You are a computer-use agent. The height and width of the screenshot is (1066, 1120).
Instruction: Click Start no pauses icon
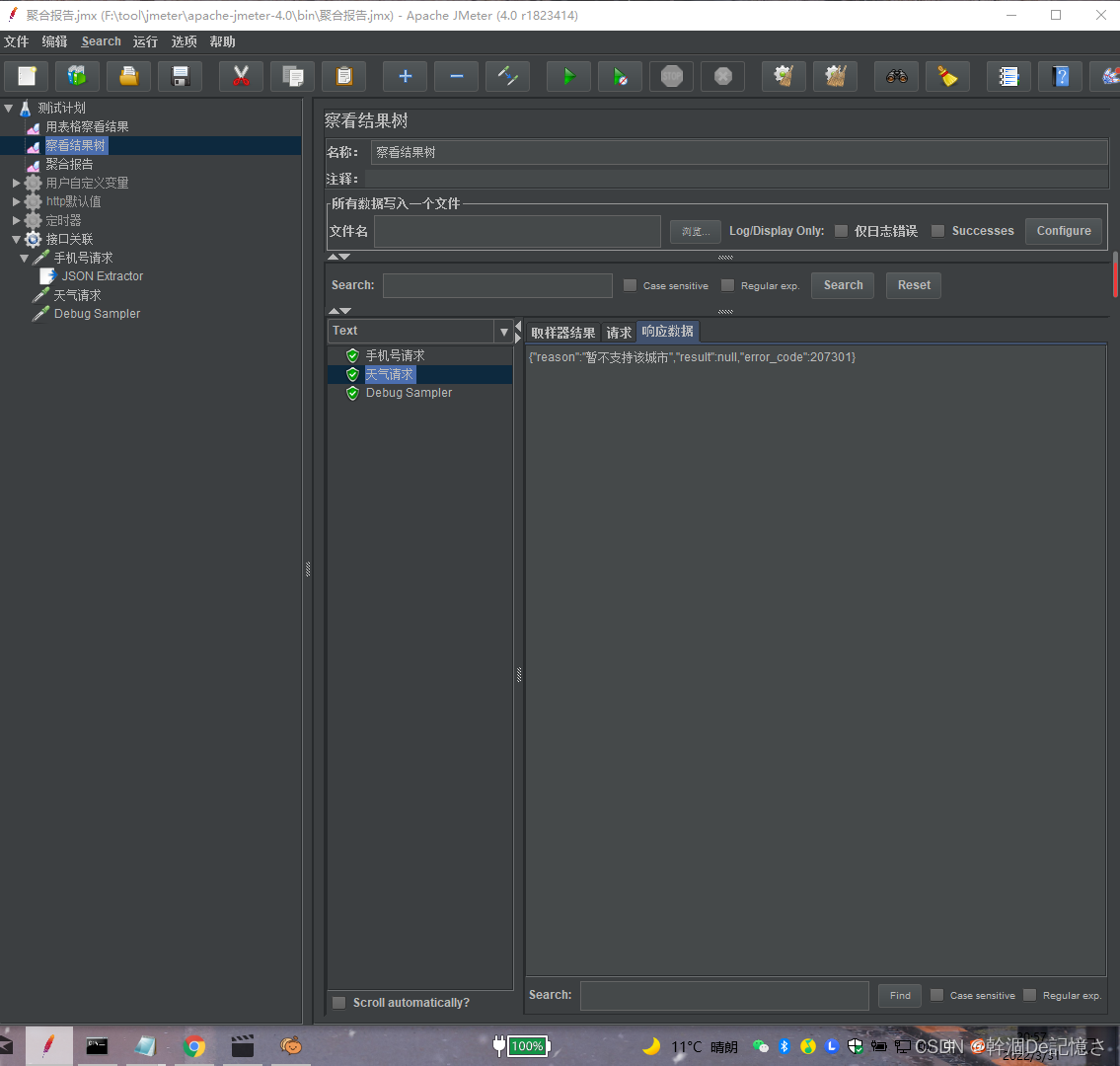click(620, 76)
